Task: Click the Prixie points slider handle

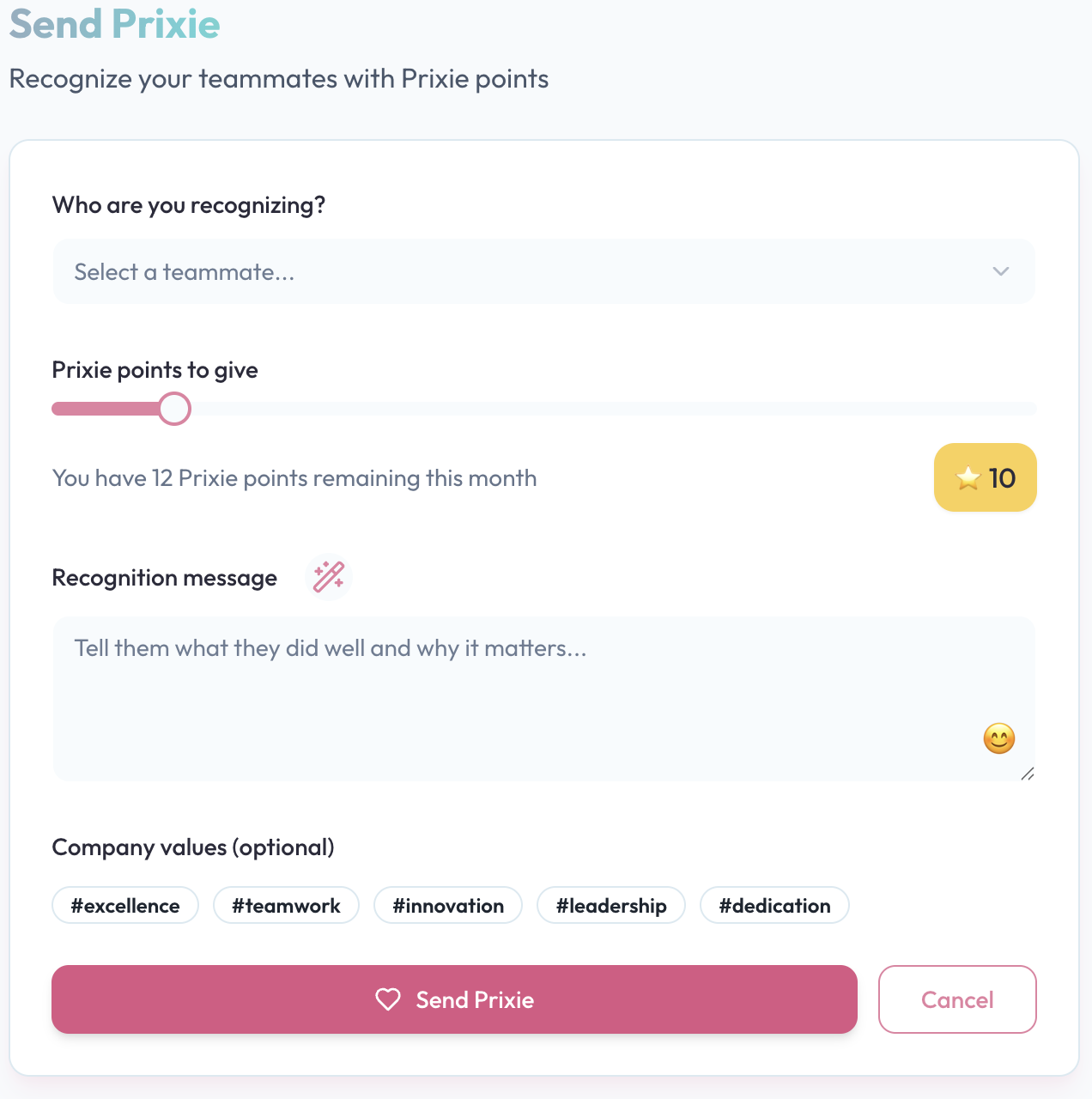Action: pos(175,409)
